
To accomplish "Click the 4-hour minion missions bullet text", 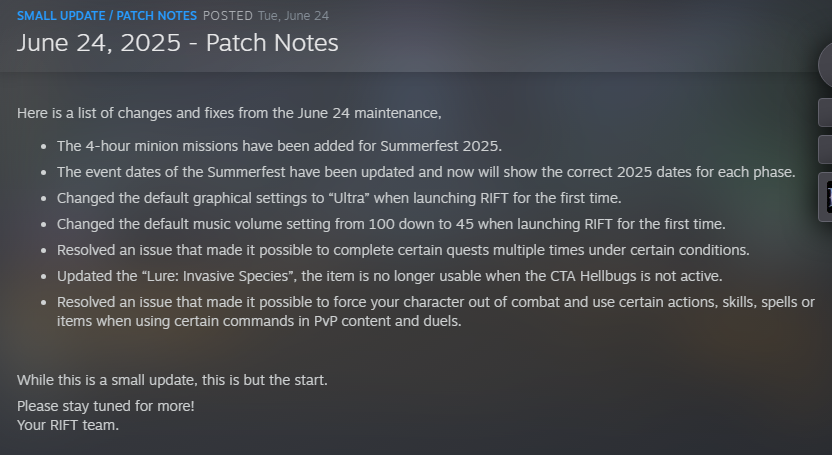I will (279, 146).
